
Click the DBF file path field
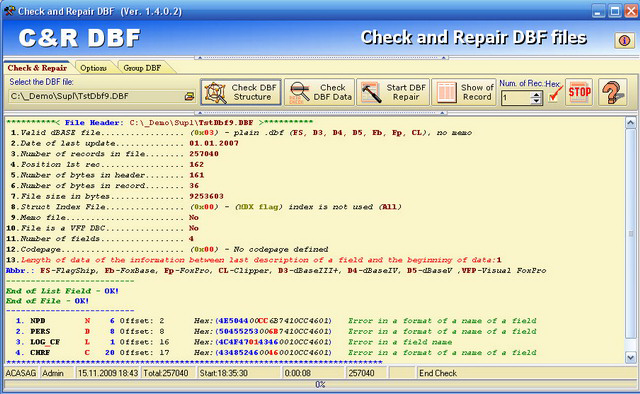coord(96,96)
